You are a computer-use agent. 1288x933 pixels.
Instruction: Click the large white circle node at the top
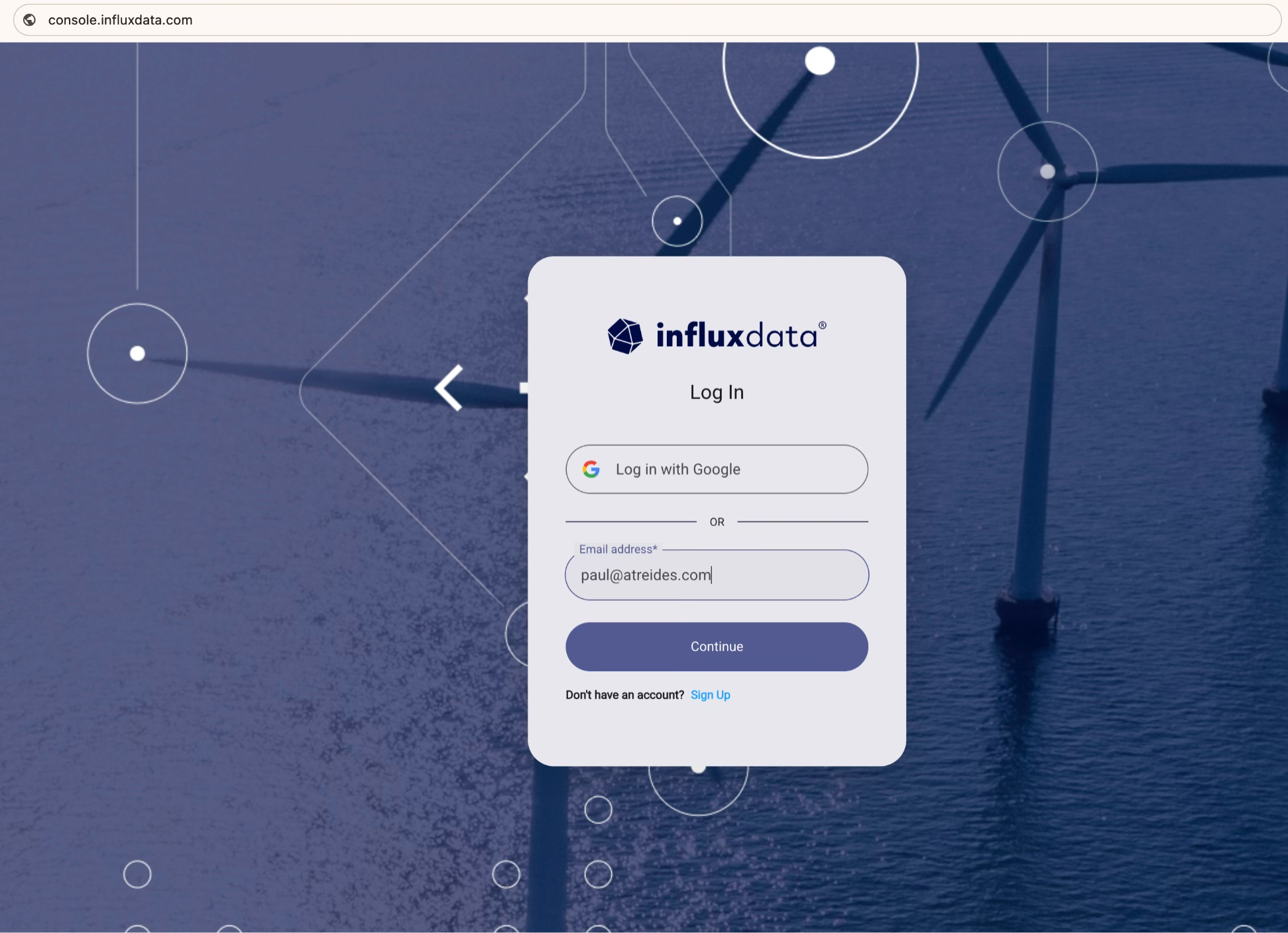819,60
